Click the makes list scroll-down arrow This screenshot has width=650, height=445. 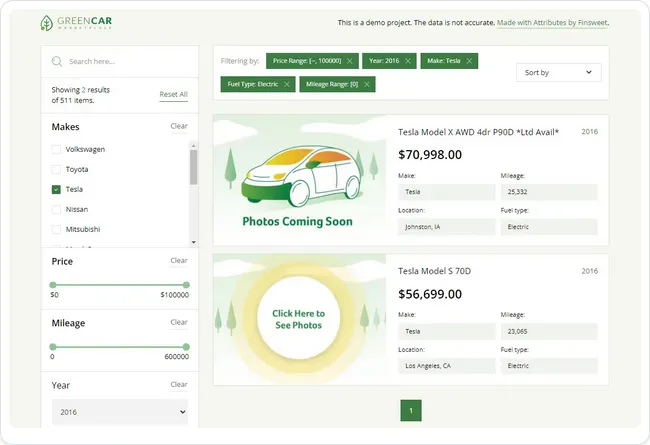[x=193, y=242]
